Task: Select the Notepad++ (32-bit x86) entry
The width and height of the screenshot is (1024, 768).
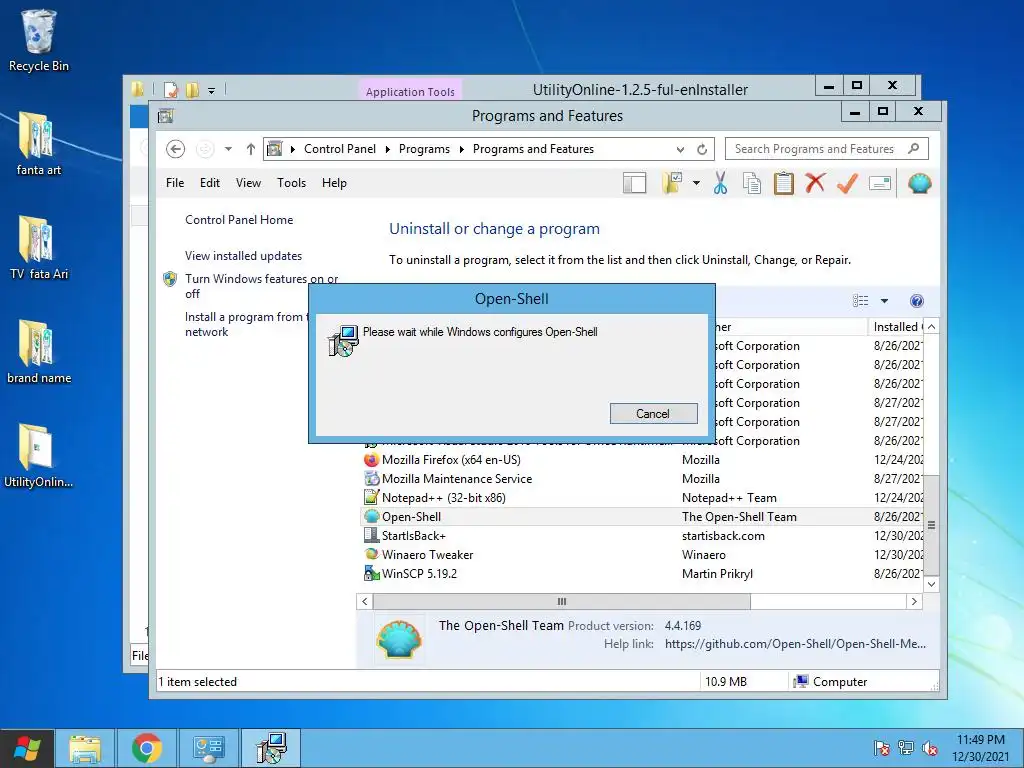Action: [x=642, y=498]
